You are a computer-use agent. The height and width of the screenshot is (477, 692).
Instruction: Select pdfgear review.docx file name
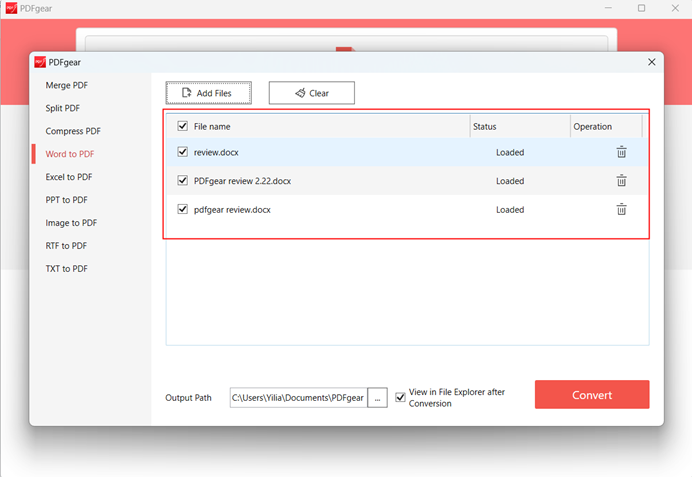click(232, 210)
